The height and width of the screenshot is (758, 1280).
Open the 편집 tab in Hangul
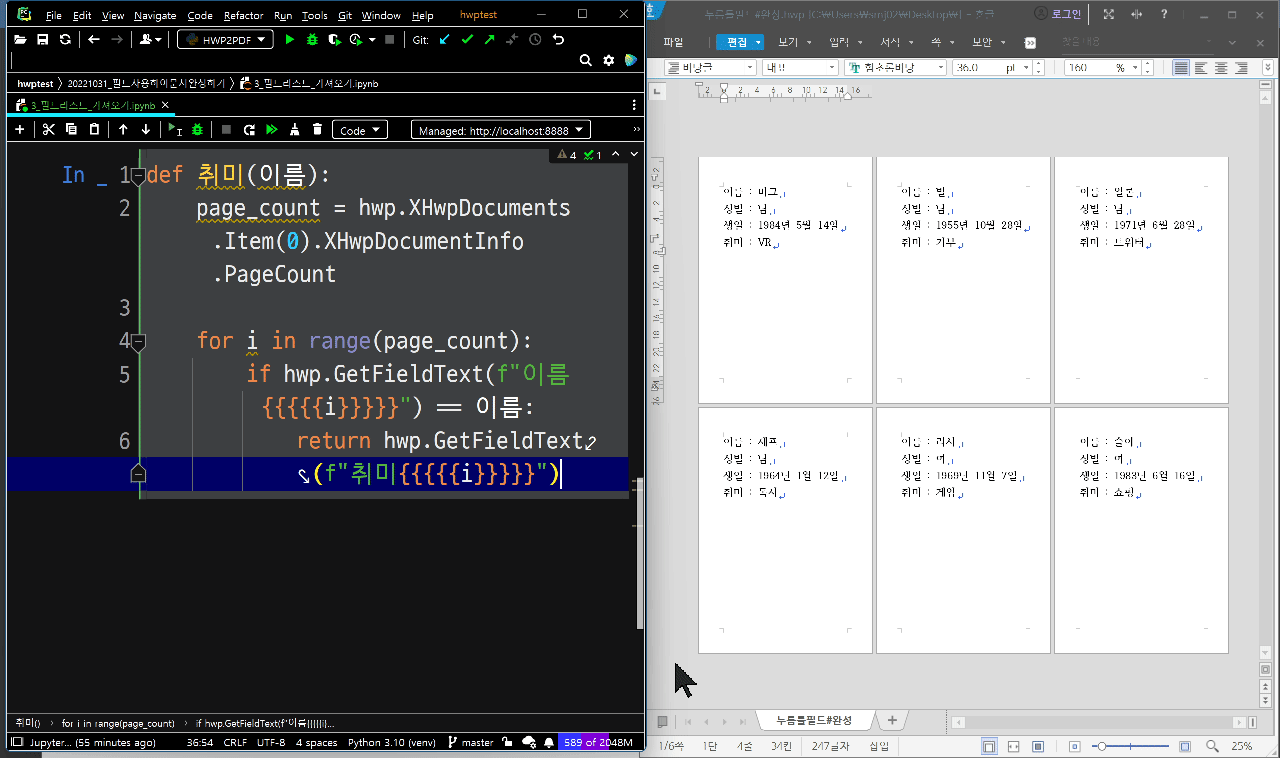click(x=737, y=42)
